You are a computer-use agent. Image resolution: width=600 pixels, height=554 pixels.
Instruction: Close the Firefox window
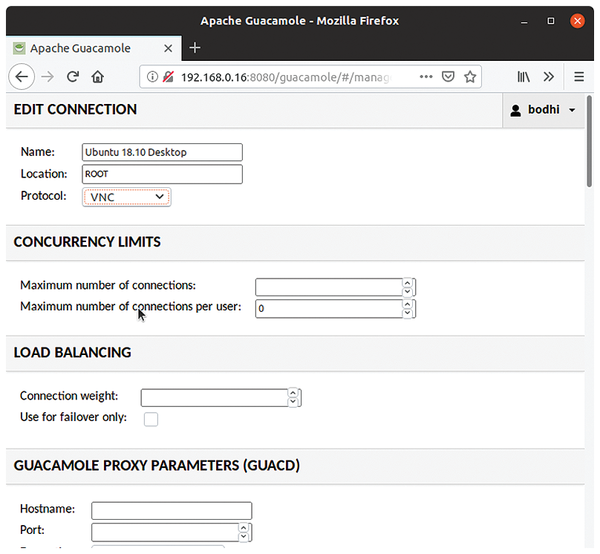click(x=577, y=21)
